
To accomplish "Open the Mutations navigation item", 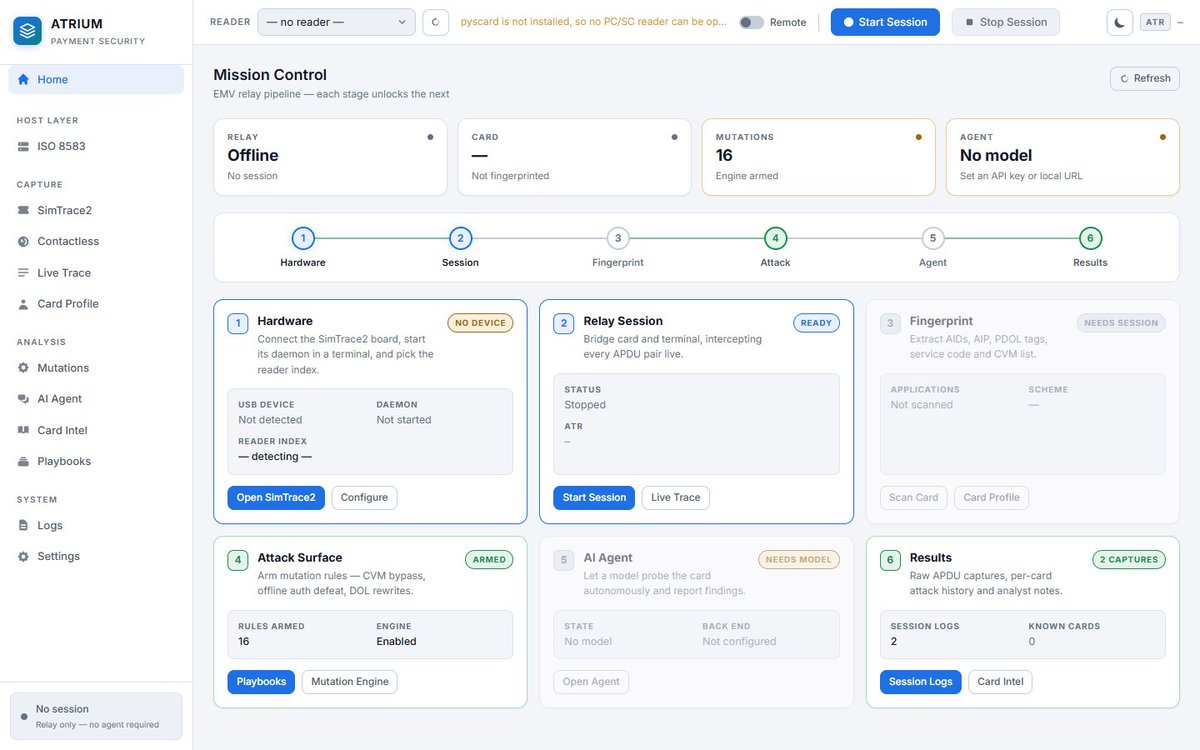I will click(x=96, y=368).
